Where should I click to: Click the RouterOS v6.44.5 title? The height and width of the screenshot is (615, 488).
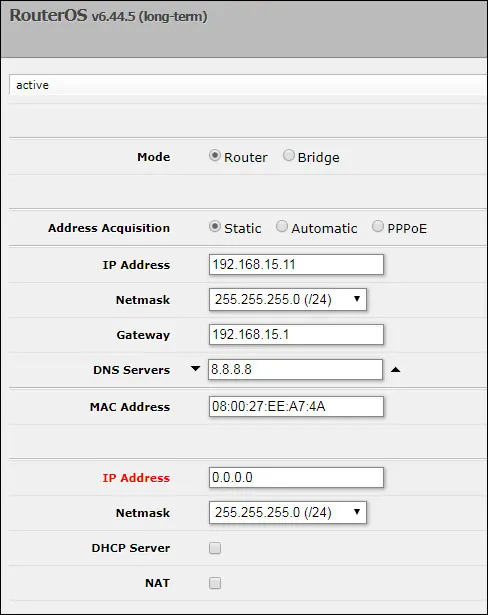[108, 16]
